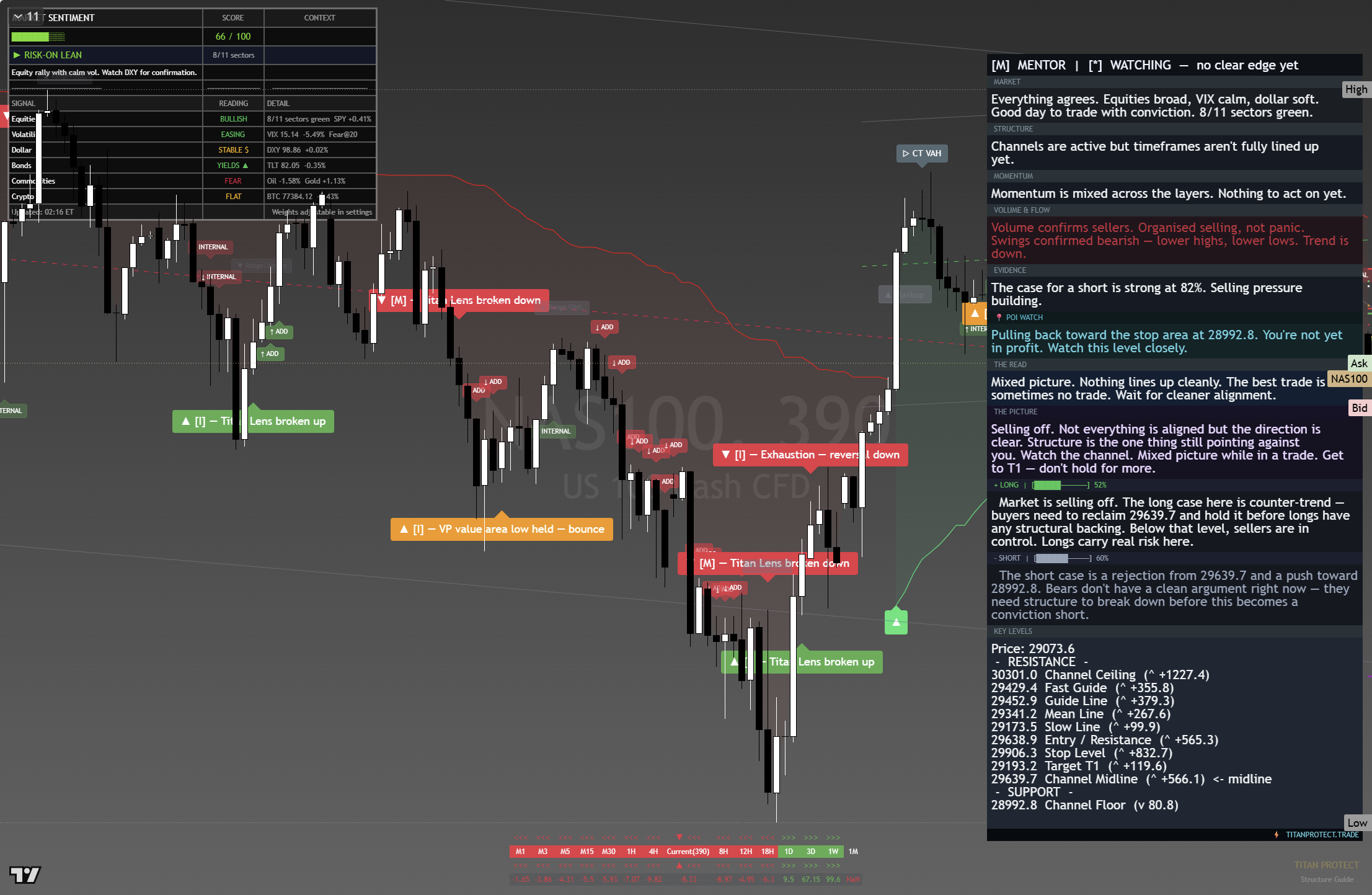Image resolution: width=1372 pixels, height=895 pixels.
Task: Click the Channel Midline 29639.7 row
Action: (x=1131, y=779)
